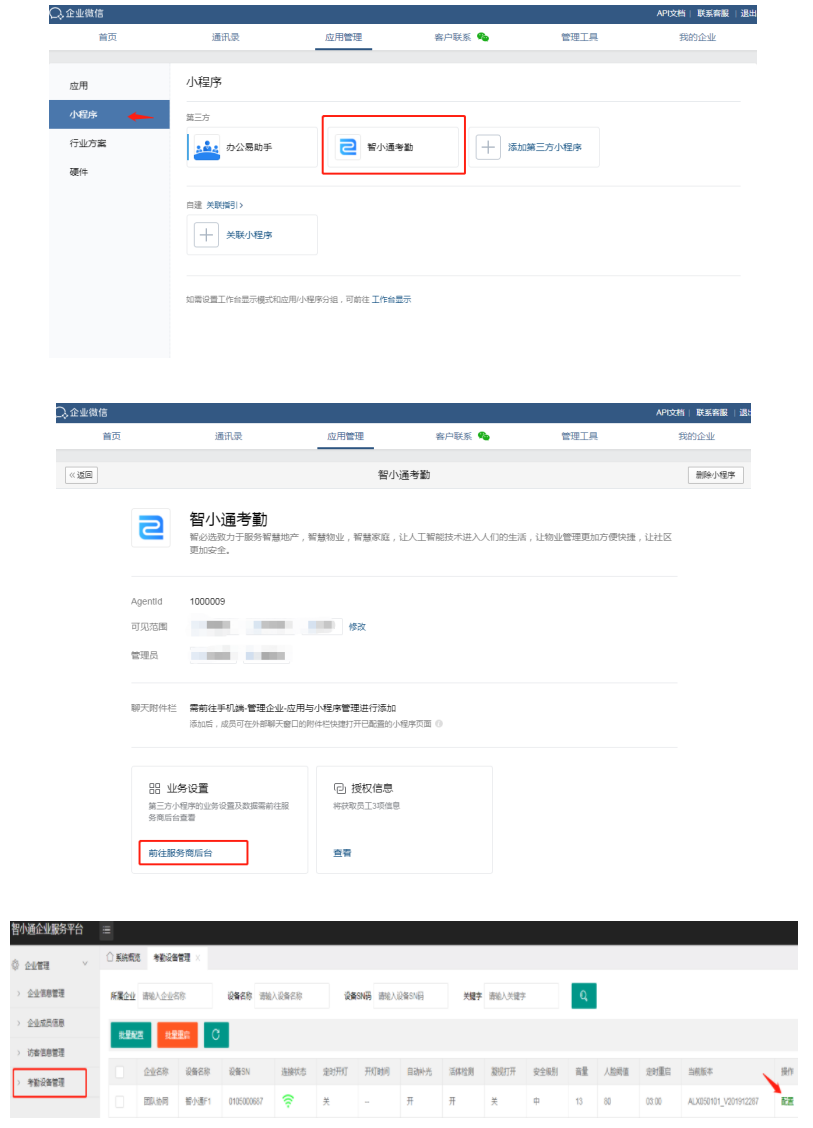Click the green wifi connection status icon
Screen dimensions: 813x1128
[288, 1101]
